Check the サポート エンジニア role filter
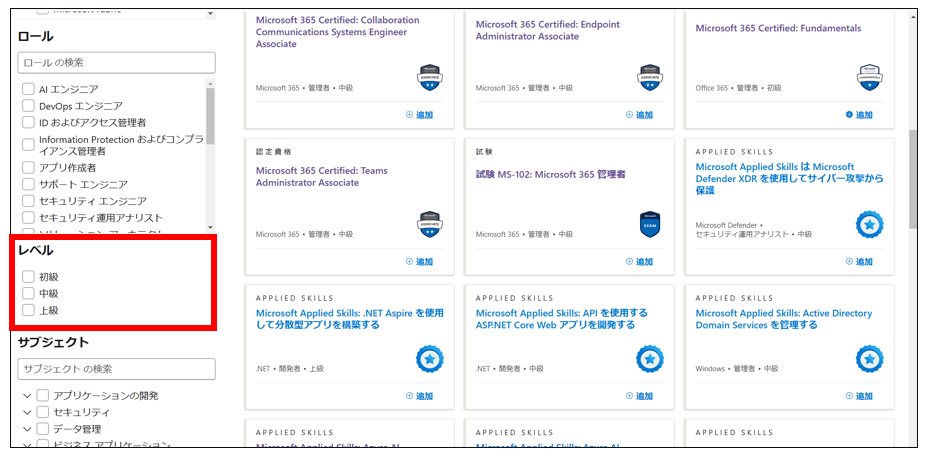This screenshot has height=451, width=927. (28, 184)
